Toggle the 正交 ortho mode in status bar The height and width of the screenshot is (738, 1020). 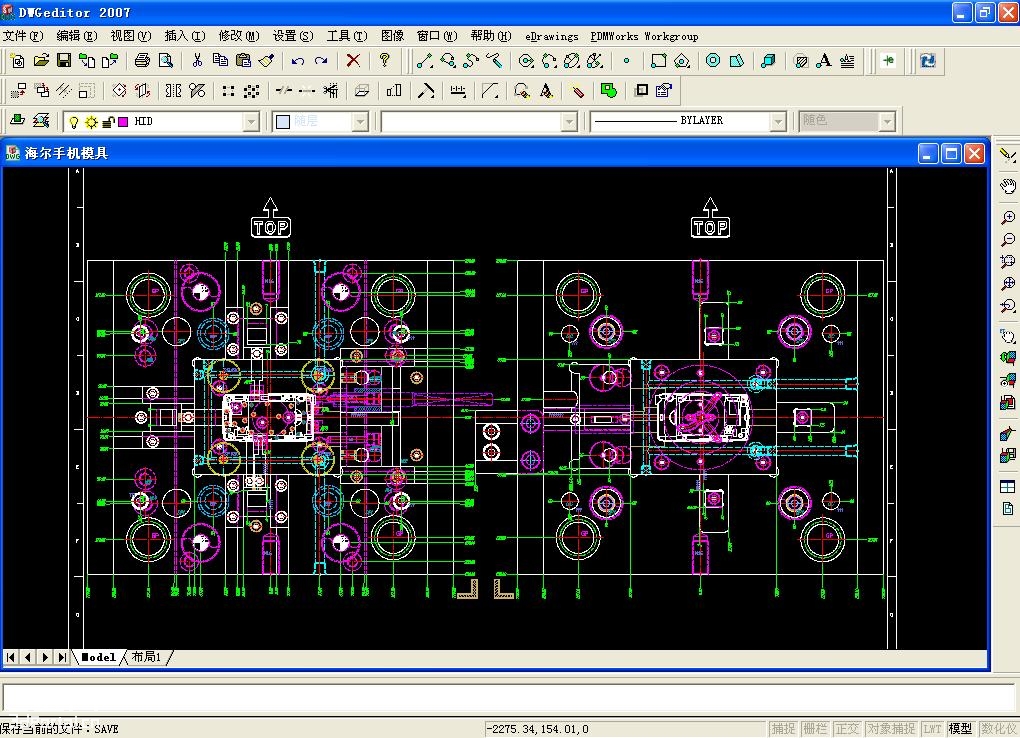click(x=848, y=729)
